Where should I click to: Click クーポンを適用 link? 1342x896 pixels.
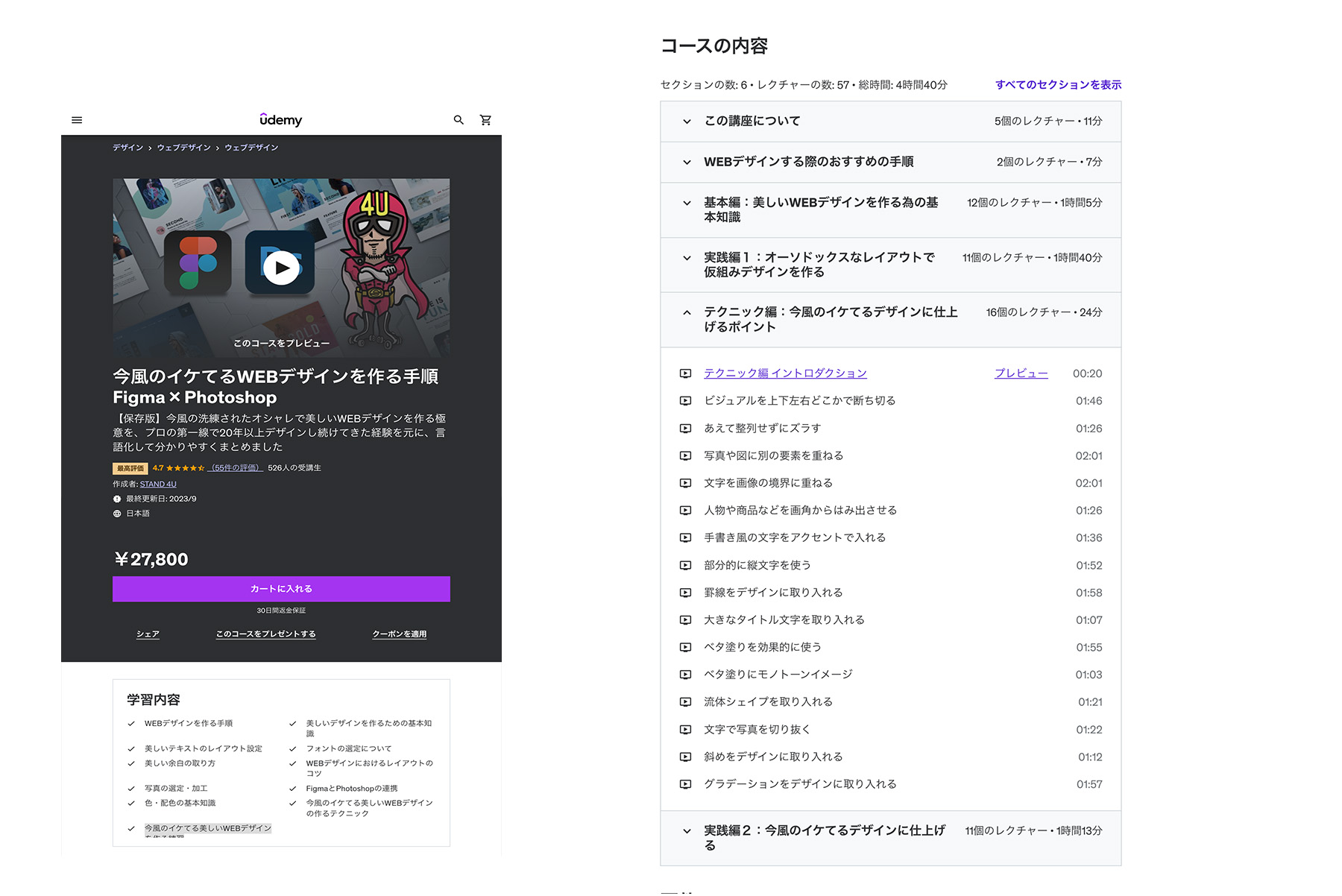400,634
